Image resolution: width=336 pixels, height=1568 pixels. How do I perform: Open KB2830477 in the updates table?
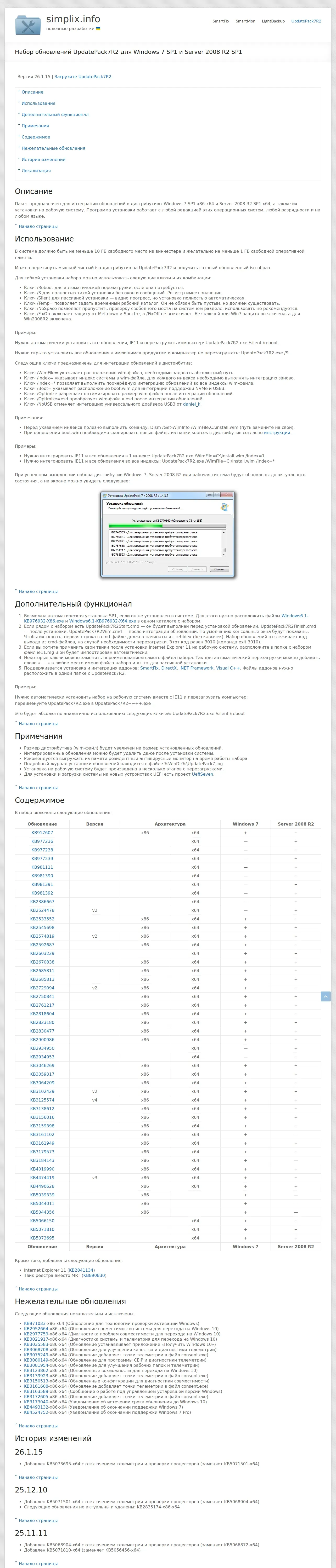tap(42, 1031)
